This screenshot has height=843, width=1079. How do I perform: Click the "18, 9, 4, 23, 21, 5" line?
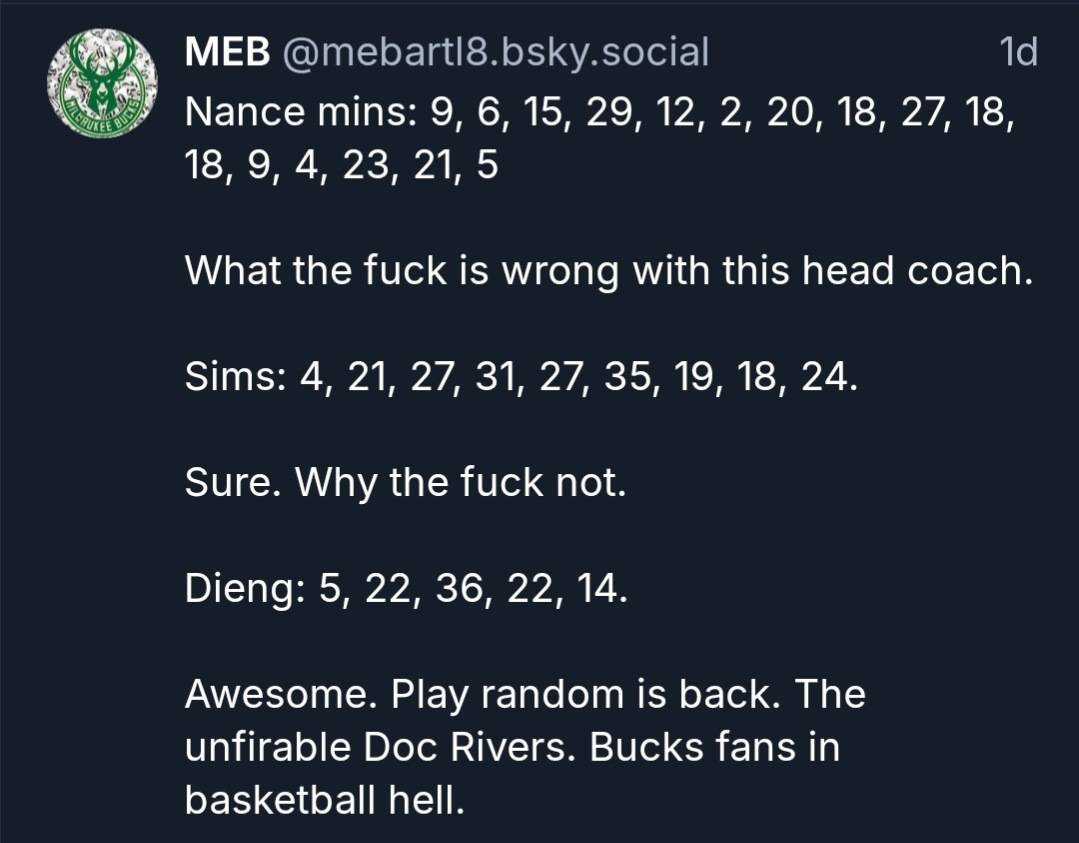(x=341, y=166)
